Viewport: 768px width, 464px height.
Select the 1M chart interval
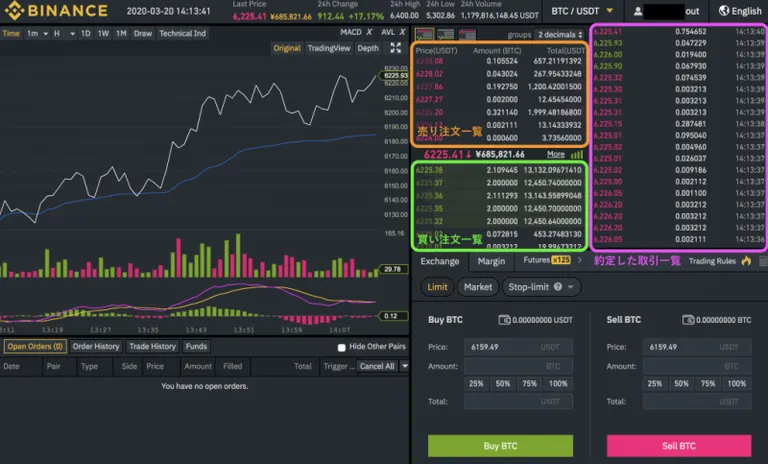[x=121, y=33]
